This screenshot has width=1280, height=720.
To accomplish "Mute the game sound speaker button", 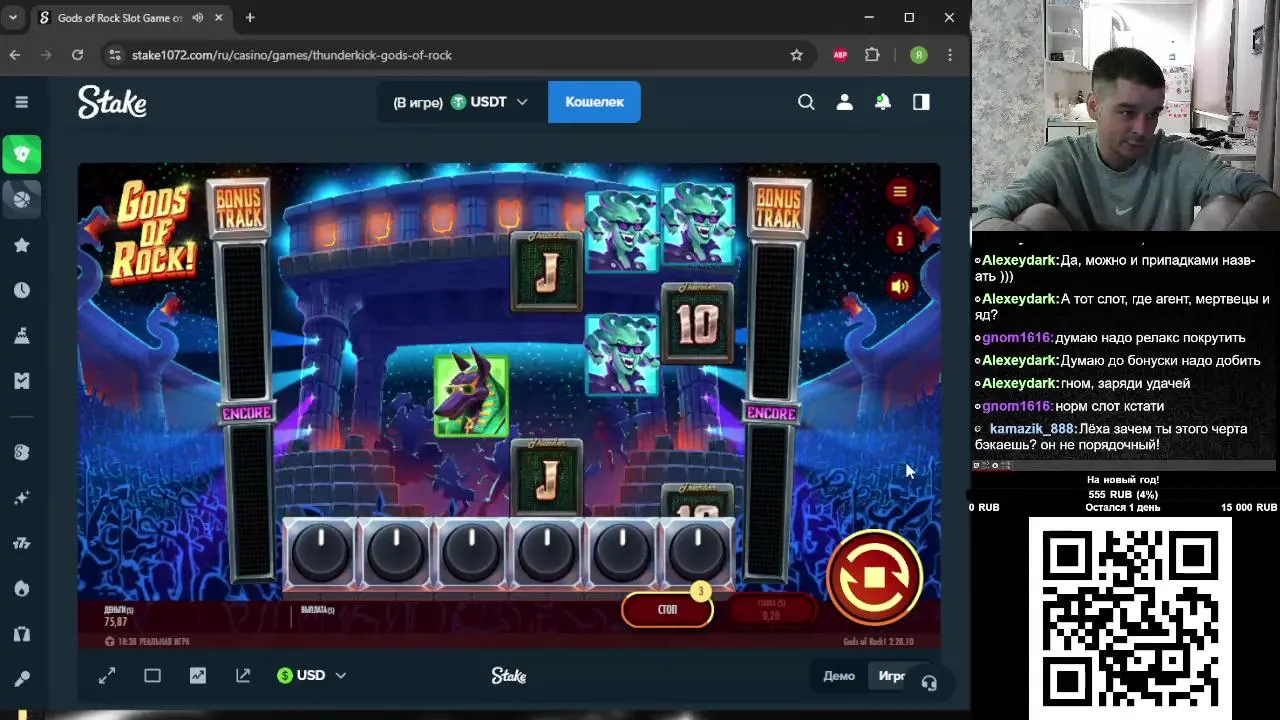I will point(899,287).
